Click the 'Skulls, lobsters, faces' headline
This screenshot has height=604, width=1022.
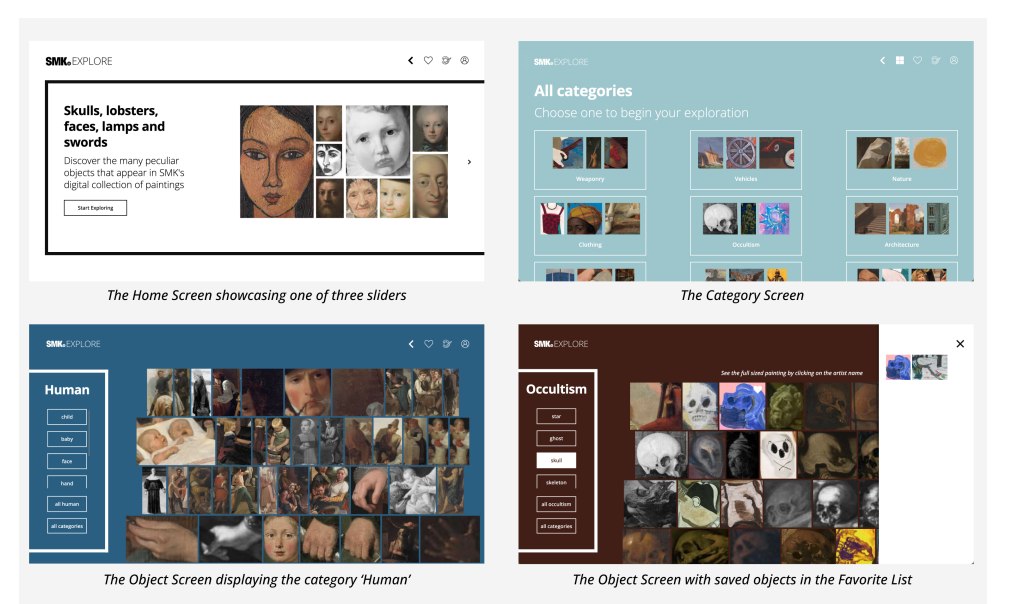click(114, 126)
